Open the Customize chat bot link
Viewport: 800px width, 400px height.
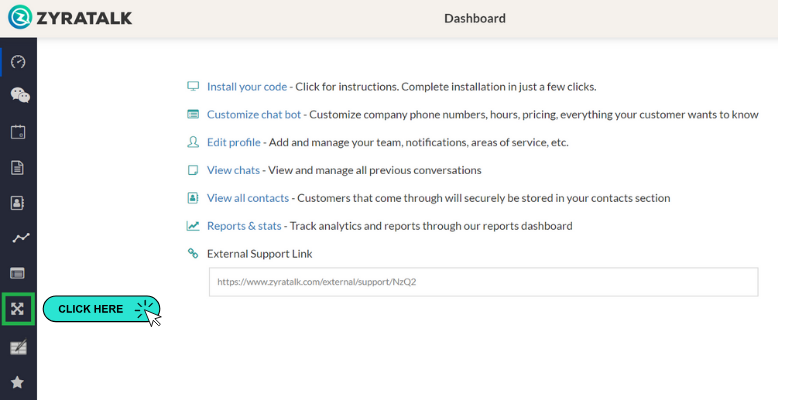pyautogui.click(x=253, y=115)
